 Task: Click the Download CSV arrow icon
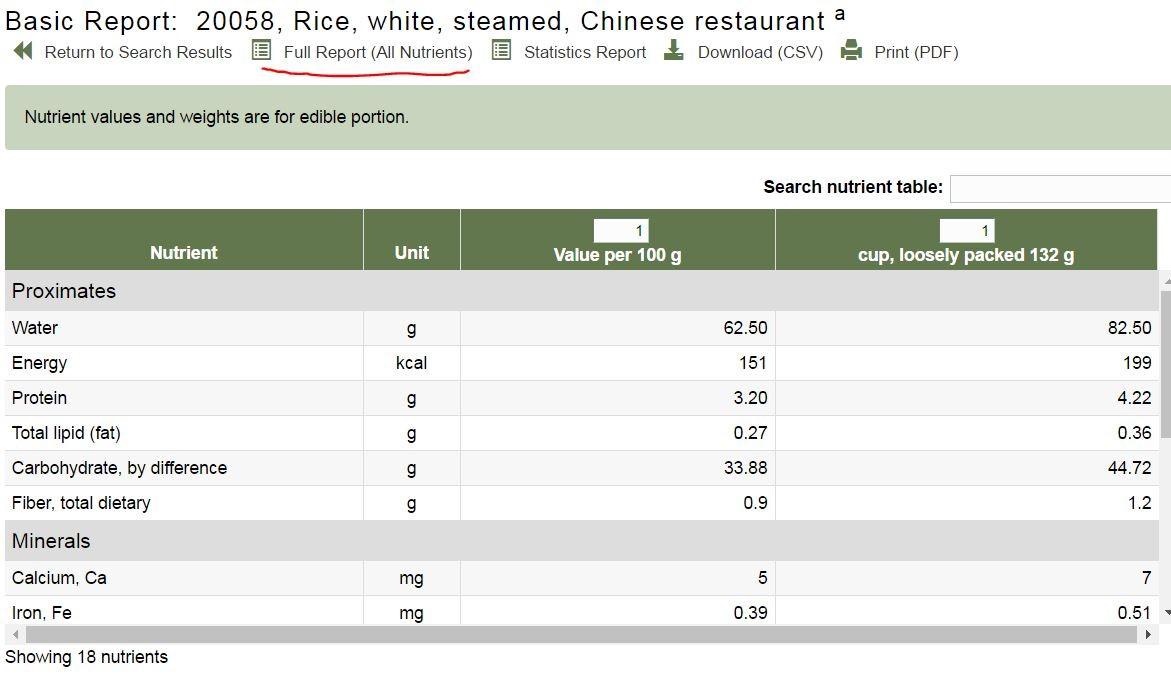point(674,50)
